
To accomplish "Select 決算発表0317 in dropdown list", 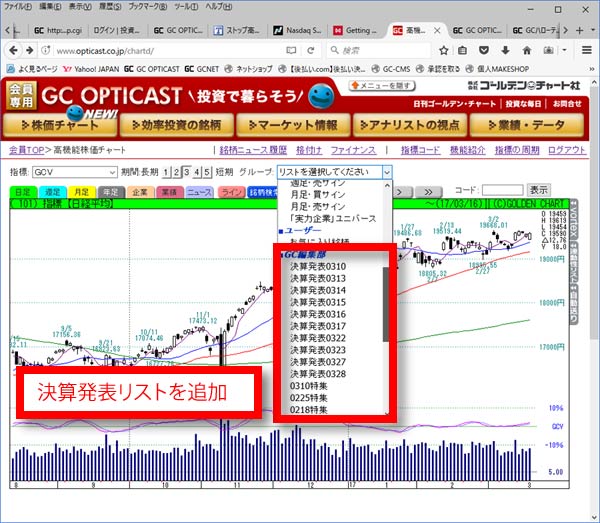I will coord(318,326).
